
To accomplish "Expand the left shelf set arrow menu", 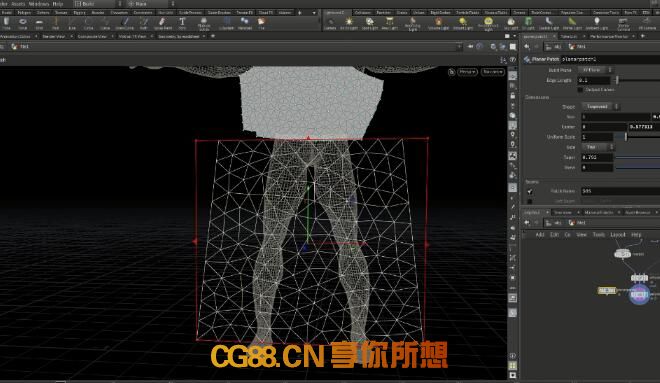I will click(x=314, y=13).
